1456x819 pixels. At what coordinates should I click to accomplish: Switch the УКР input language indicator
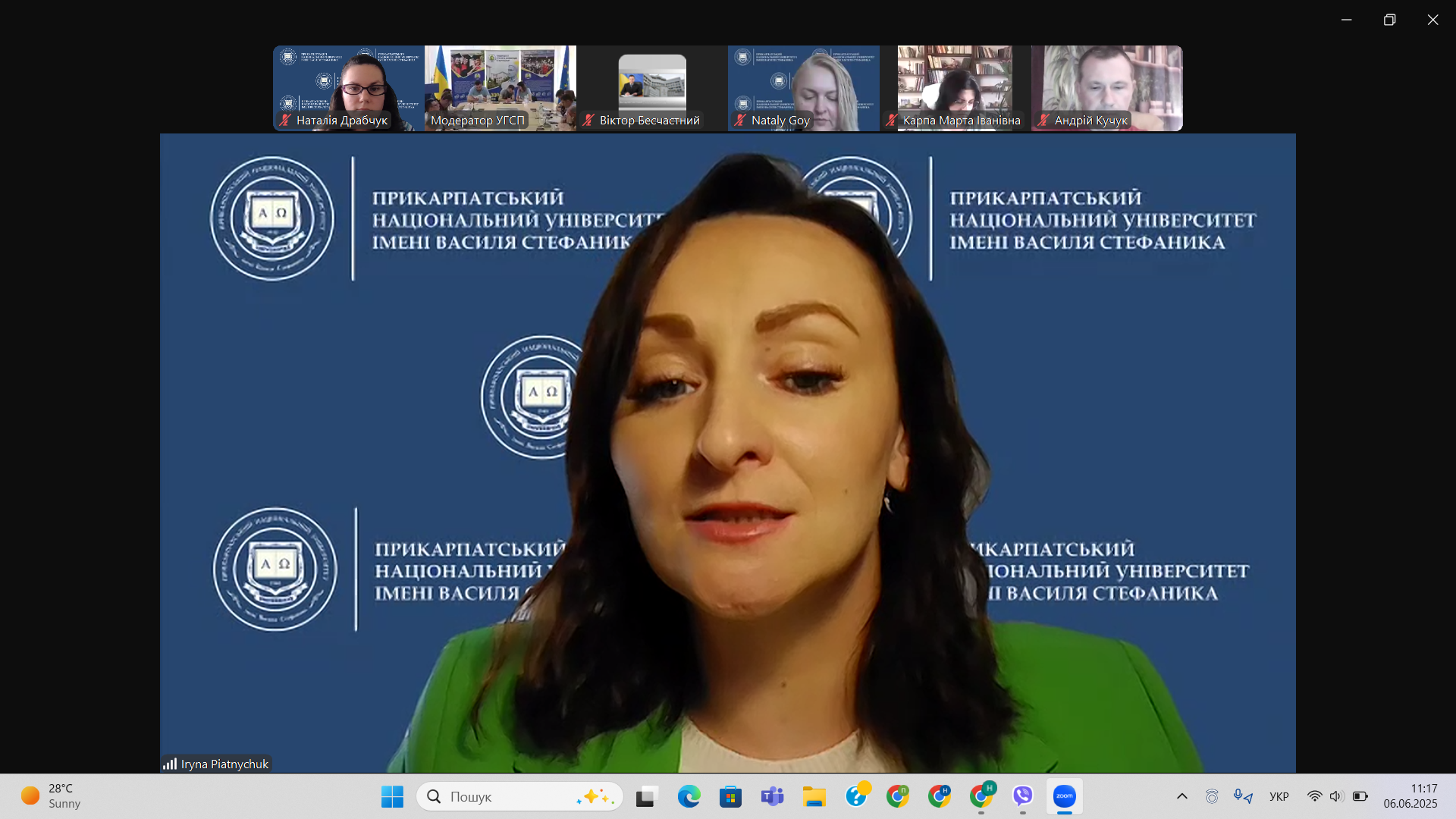tap(1279, 796)
